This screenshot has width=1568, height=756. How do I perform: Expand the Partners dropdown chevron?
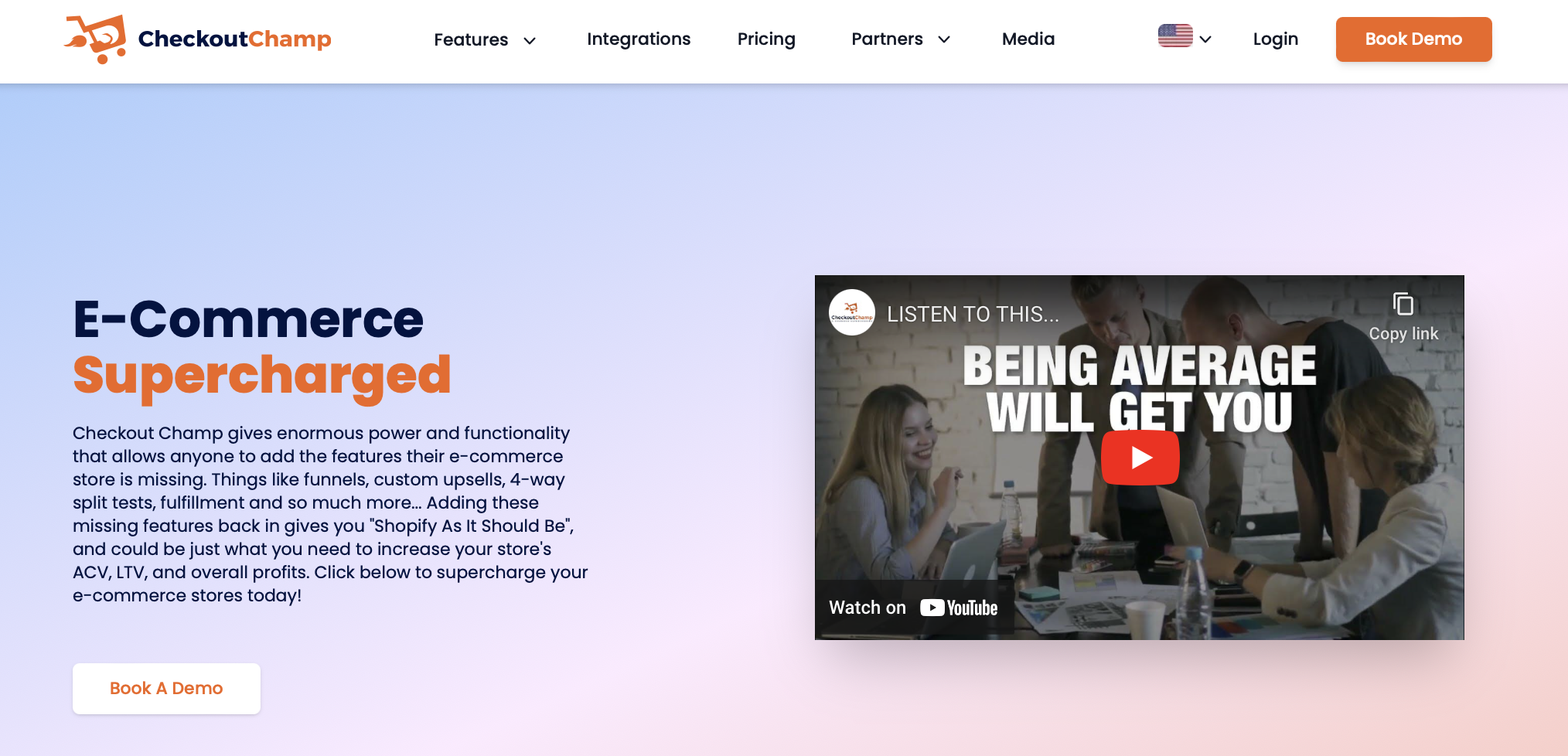[x=944, y=39]
